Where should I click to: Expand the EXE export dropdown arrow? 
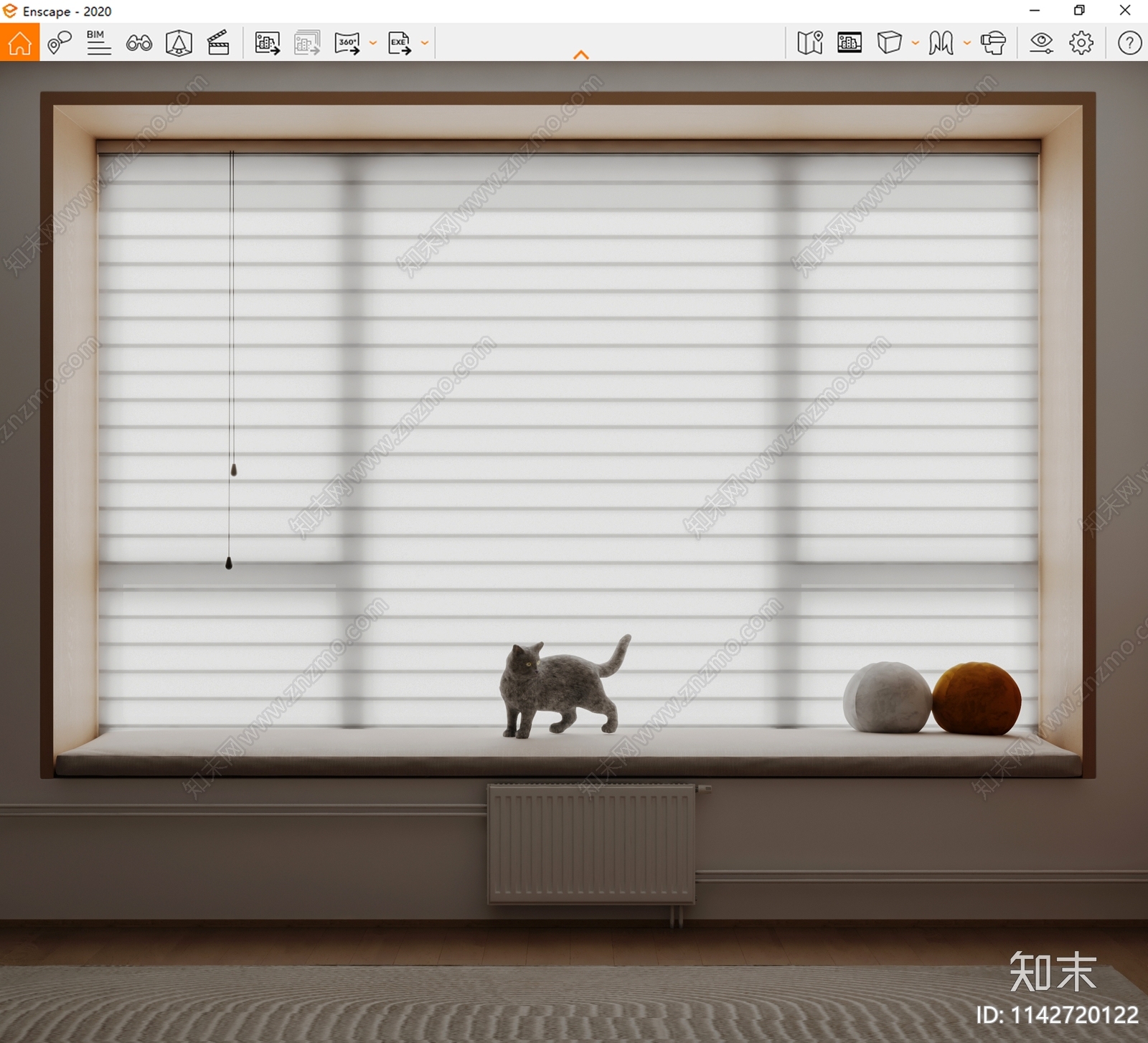[x=425, y=43]
